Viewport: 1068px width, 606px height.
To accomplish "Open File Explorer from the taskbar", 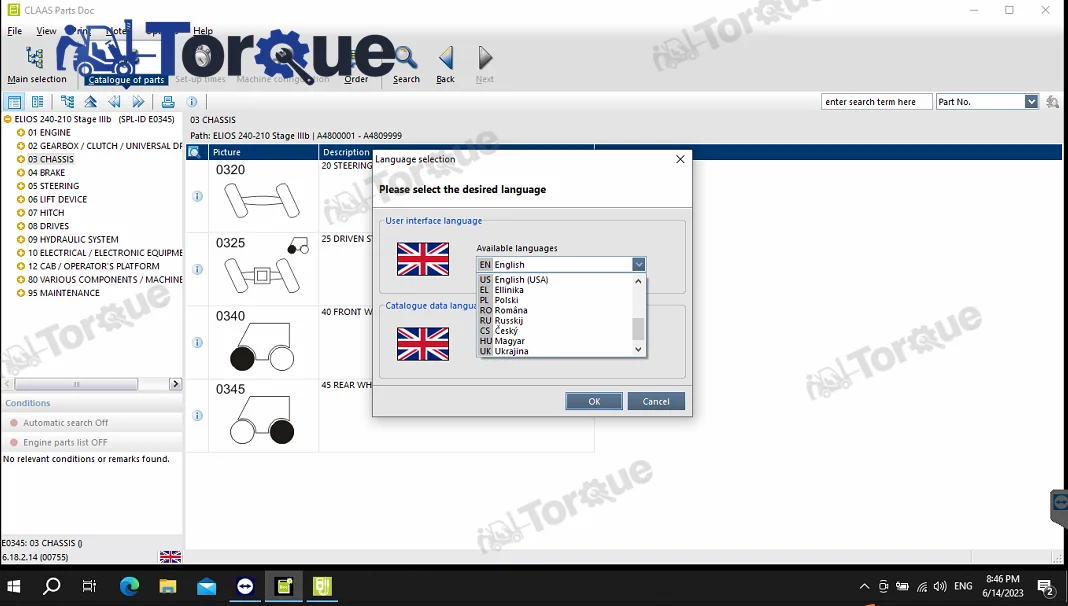I will tap(168, 586).
